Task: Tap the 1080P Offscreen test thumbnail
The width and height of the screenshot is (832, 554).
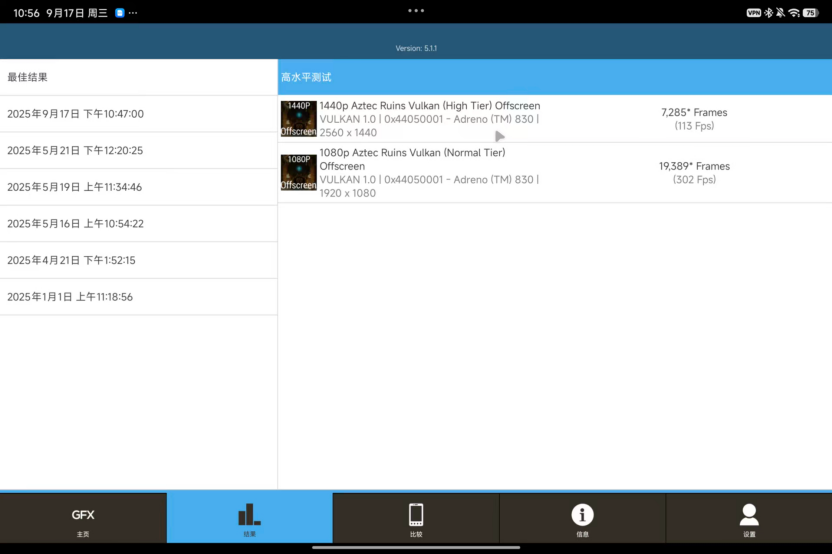Action: click(x=298, y=172)
